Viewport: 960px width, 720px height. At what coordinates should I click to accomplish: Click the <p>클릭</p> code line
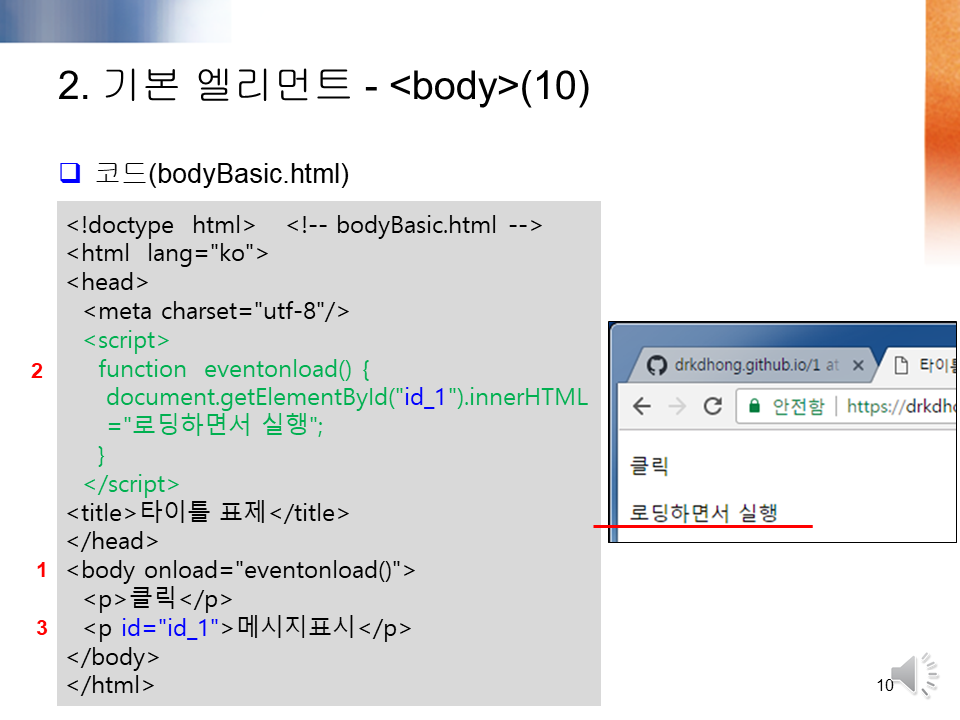click(158, 599)
